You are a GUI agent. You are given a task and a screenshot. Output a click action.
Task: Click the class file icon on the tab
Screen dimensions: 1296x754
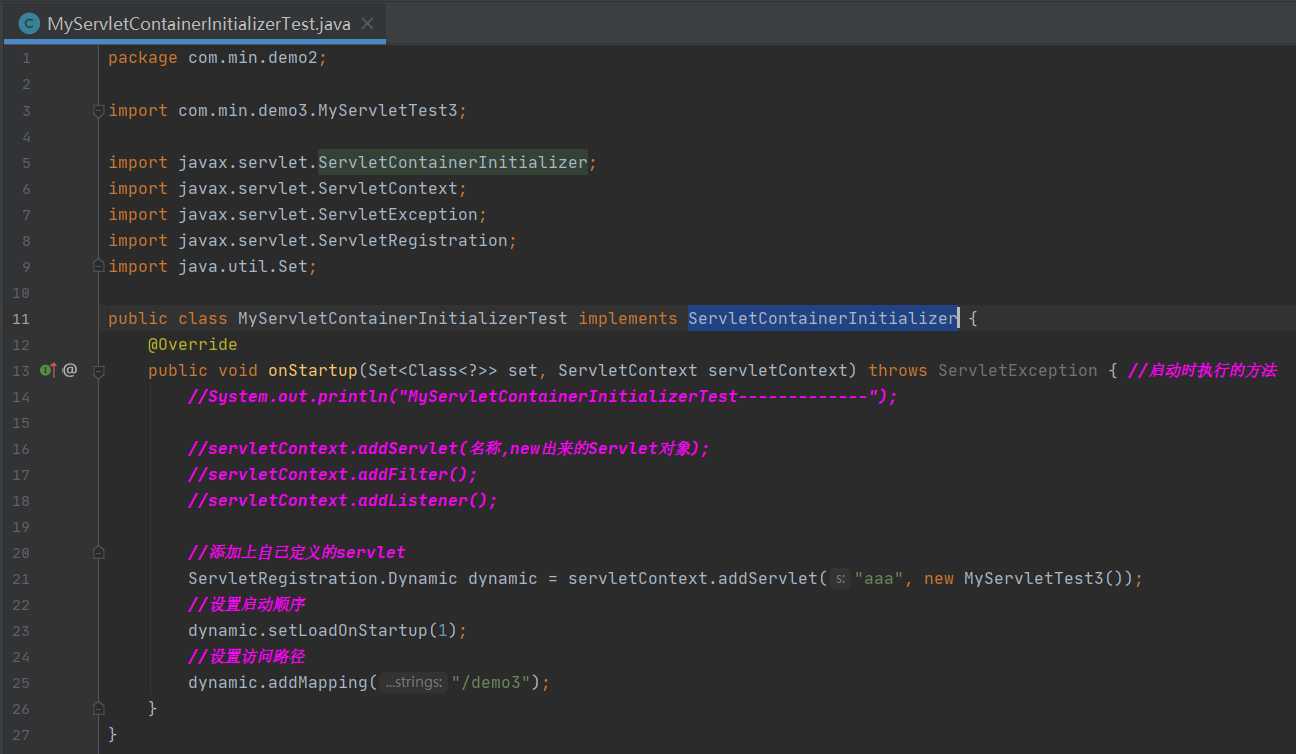click(29, 24)
